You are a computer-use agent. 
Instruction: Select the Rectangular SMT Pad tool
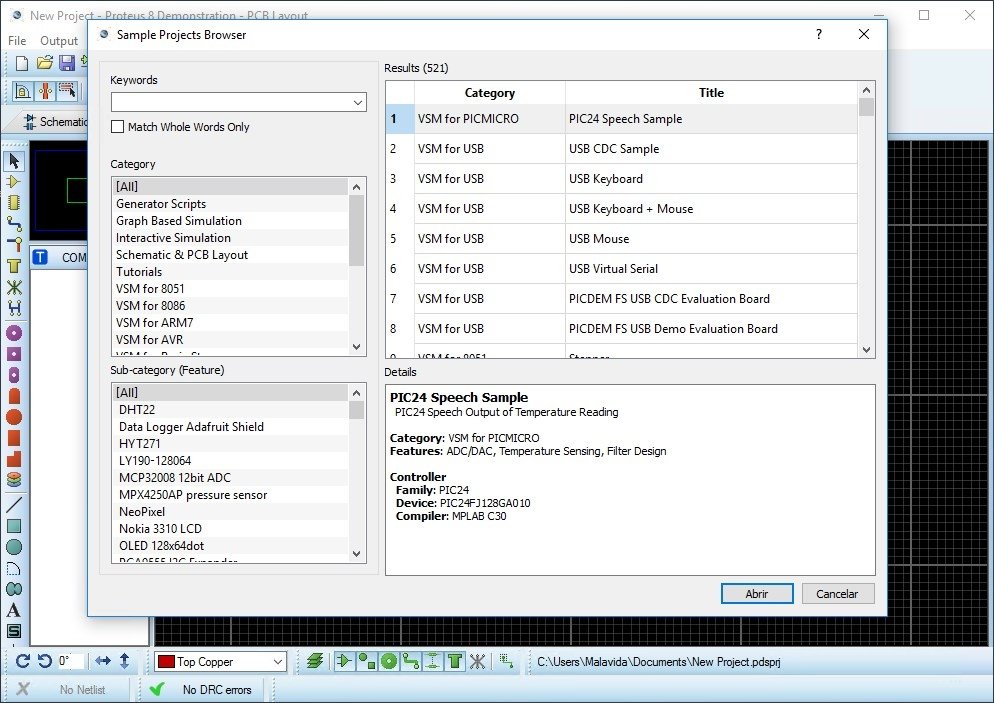click(14, 438)
